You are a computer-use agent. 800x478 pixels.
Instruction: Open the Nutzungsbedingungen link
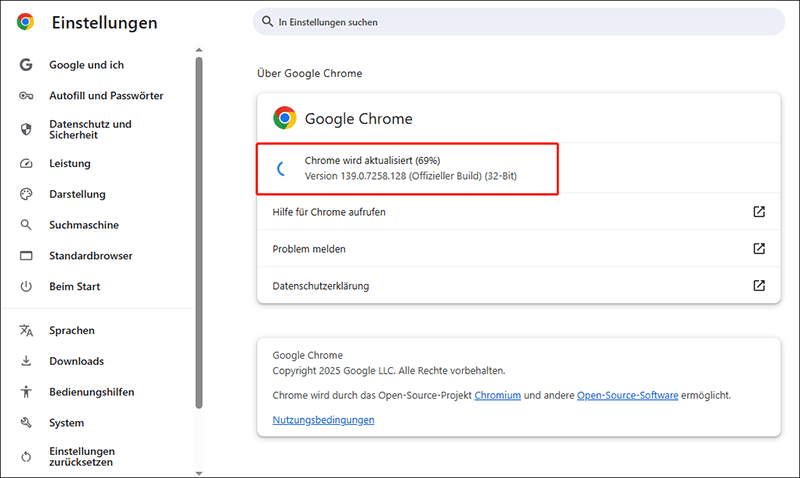tap(323, 420)
